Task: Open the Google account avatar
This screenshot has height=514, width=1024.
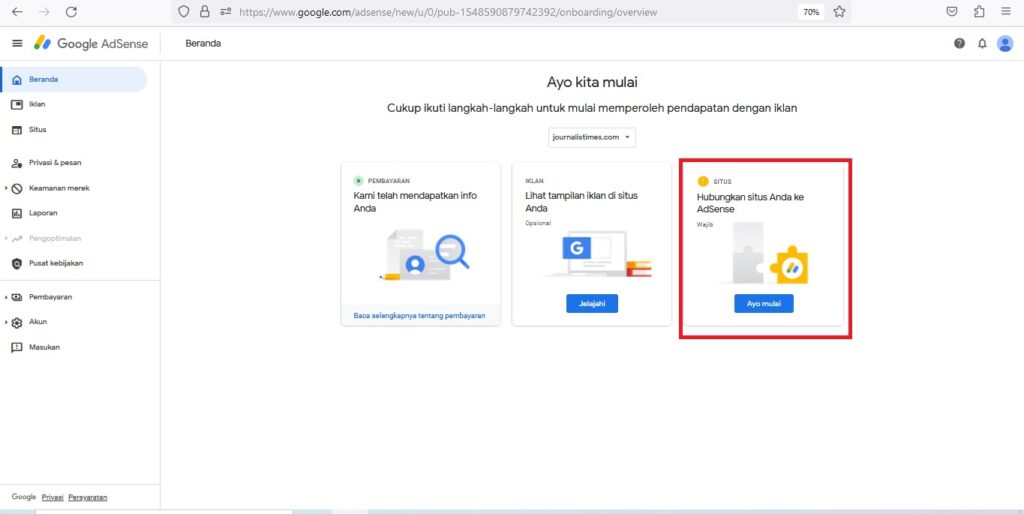Action: pyautogui.click(x=1005, y=44)
